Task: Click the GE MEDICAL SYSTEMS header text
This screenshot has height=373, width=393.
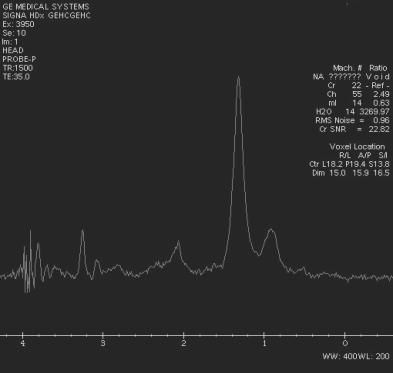Action: pos(46,7)
